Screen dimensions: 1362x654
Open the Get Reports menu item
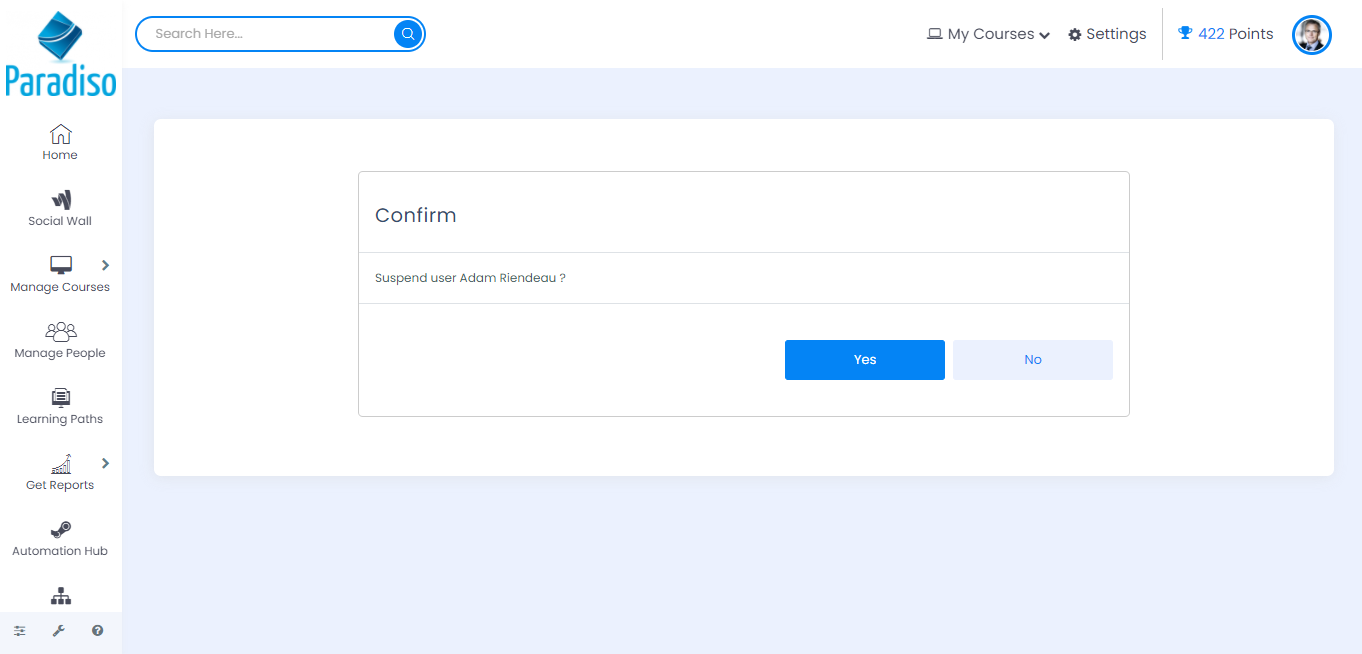coord(60,472)
